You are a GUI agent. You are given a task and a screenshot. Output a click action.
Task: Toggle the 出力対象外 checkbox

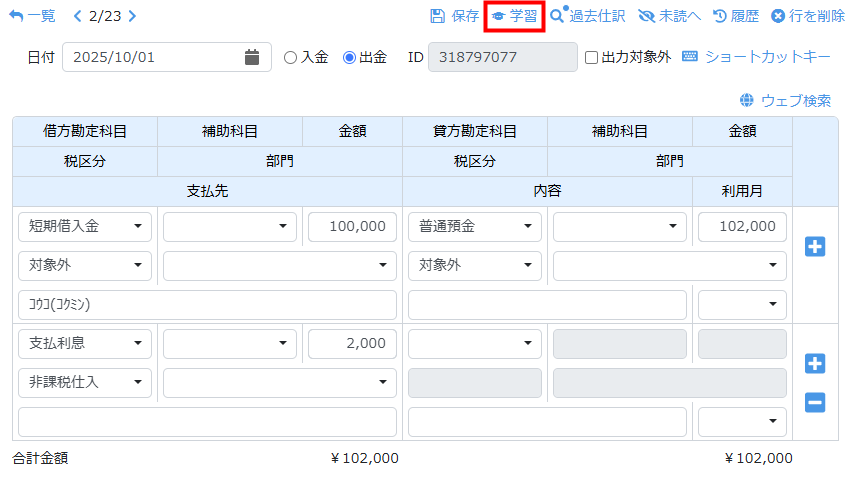click(x=591, y=58)
